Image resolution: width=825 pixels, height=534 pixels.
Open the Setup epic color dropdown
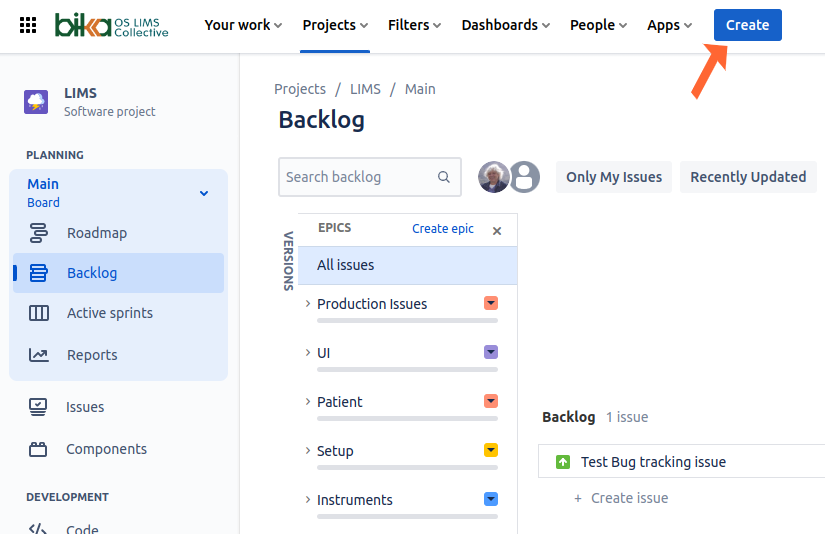tap(491, 450)
